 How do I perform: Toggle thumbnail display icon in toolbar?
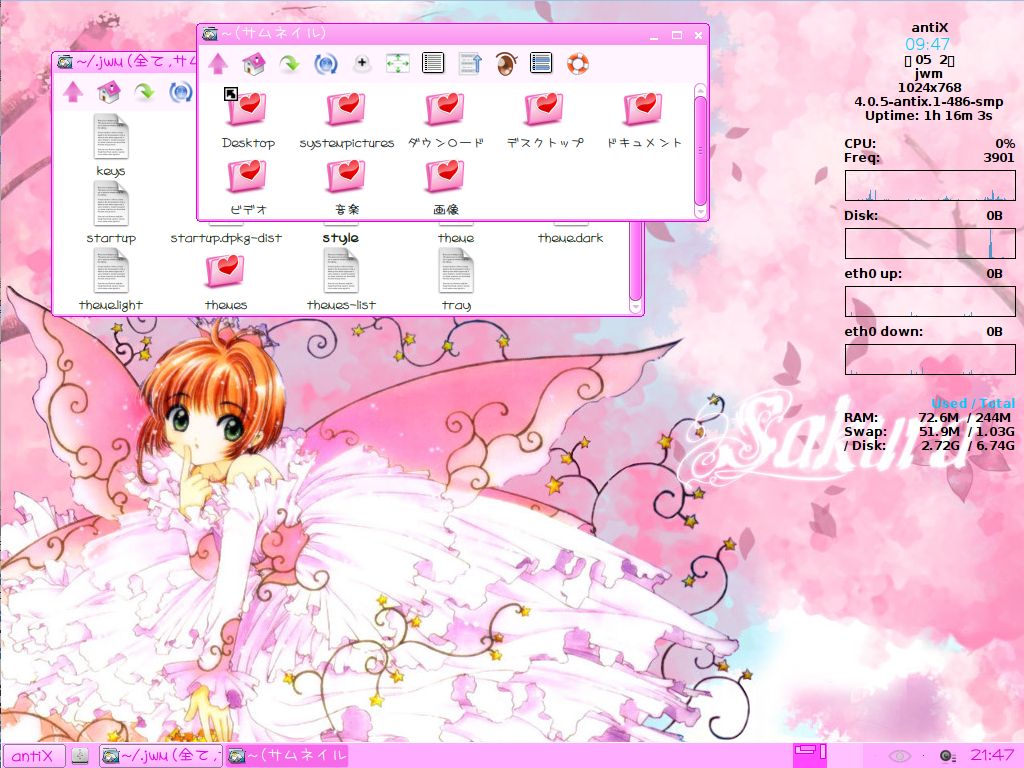click(x=541, y=64)
